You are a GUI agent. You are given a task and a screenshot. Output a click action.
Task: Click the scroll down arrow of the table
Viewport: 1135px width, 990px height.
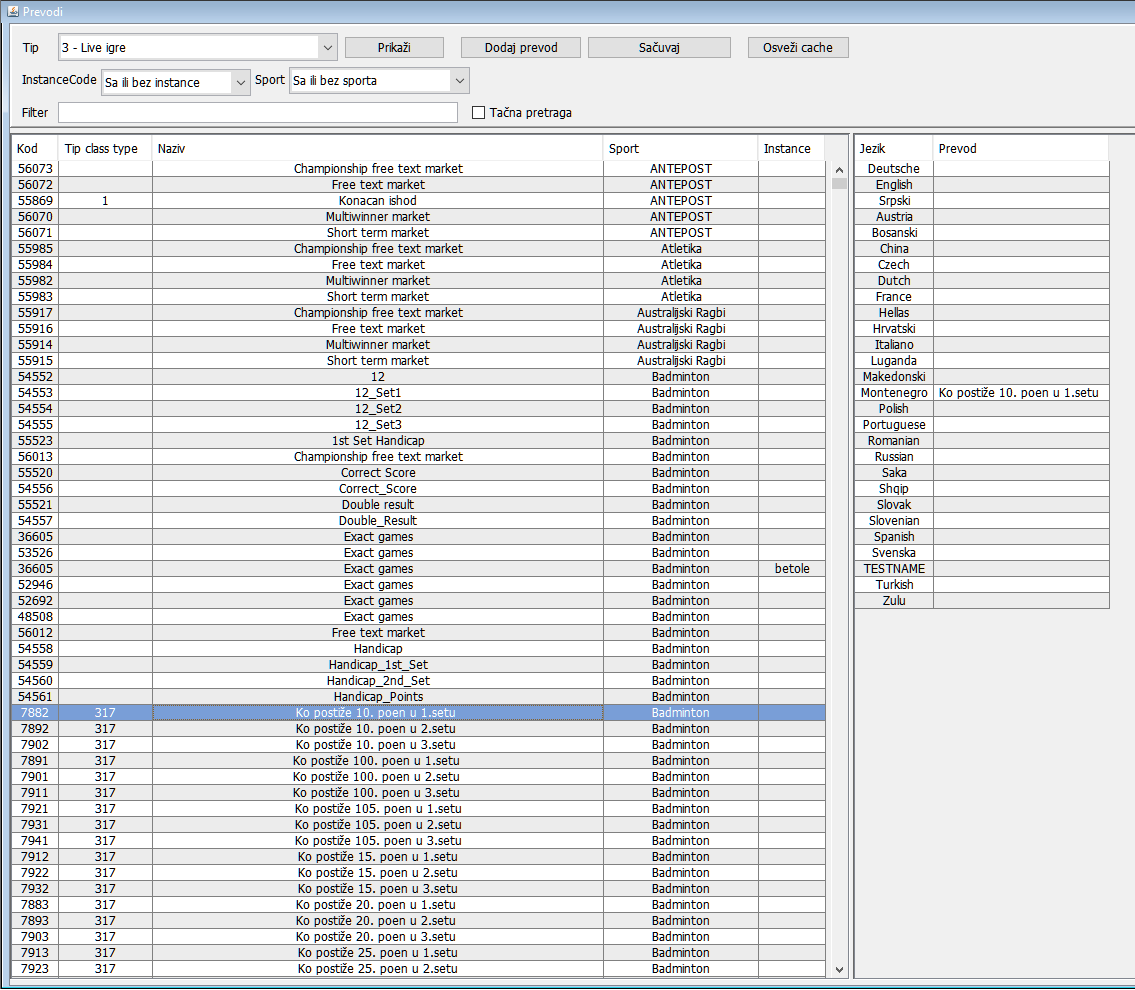[x=840, y=970]
